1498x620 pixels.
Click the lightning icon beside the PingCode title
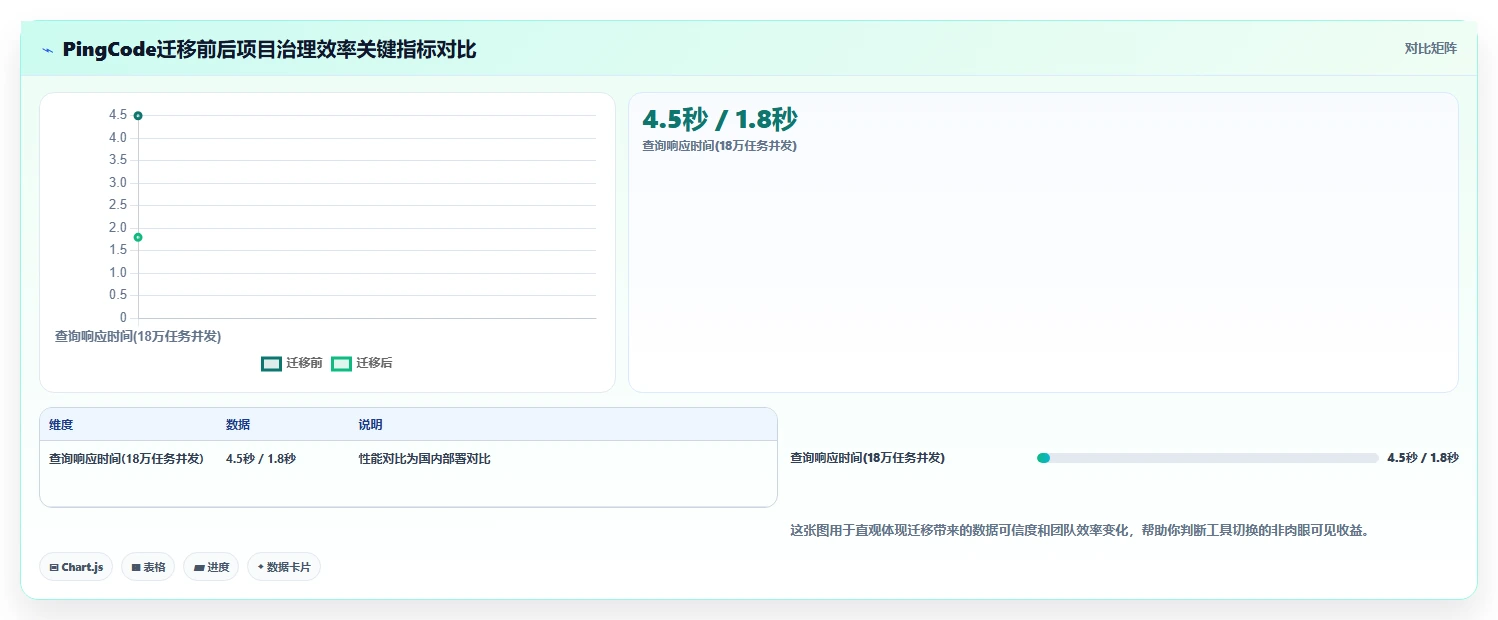(48, 50)
